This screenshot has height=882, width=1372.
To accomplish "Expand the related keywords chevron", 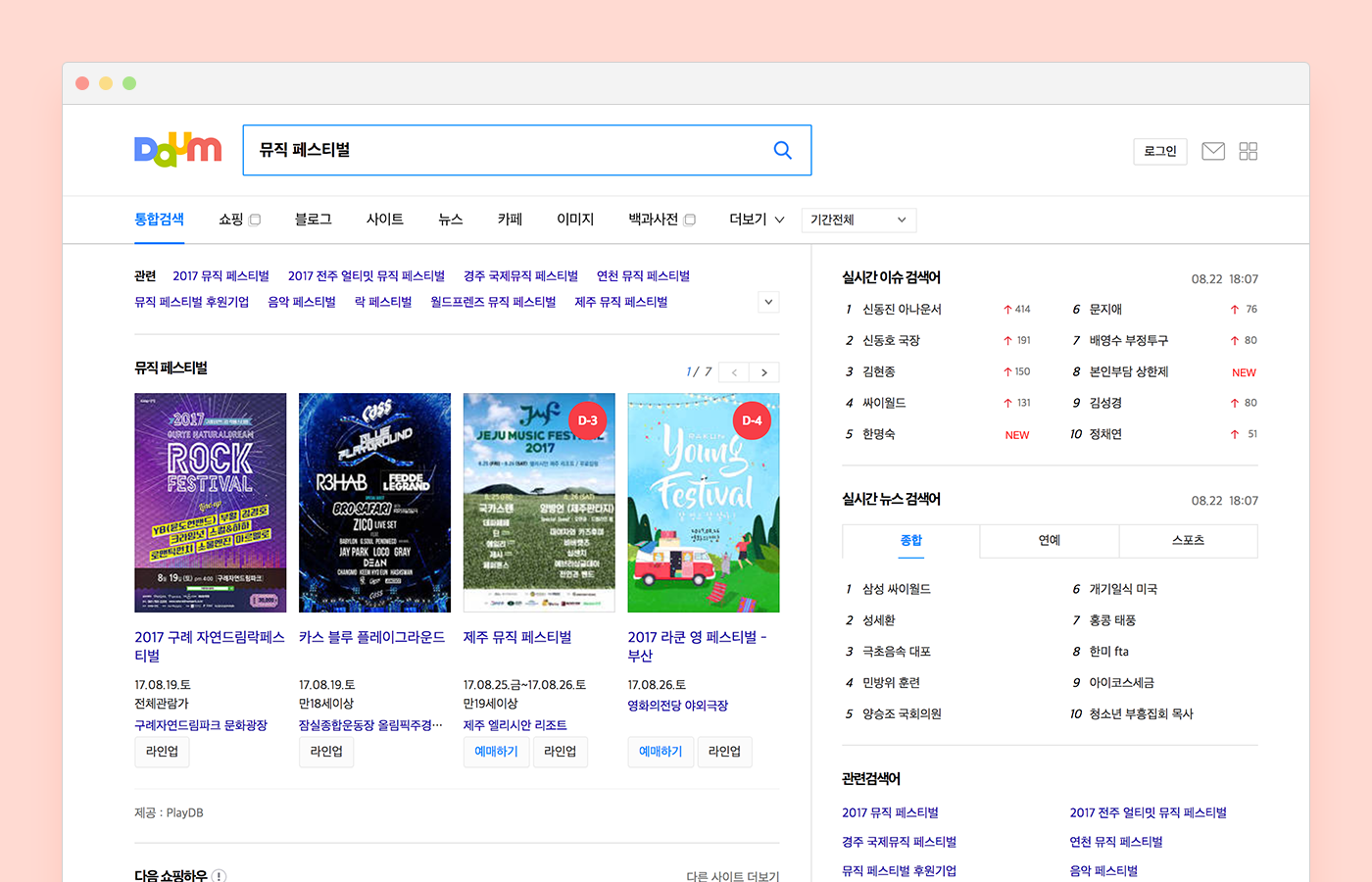I will tap(769, 302).
